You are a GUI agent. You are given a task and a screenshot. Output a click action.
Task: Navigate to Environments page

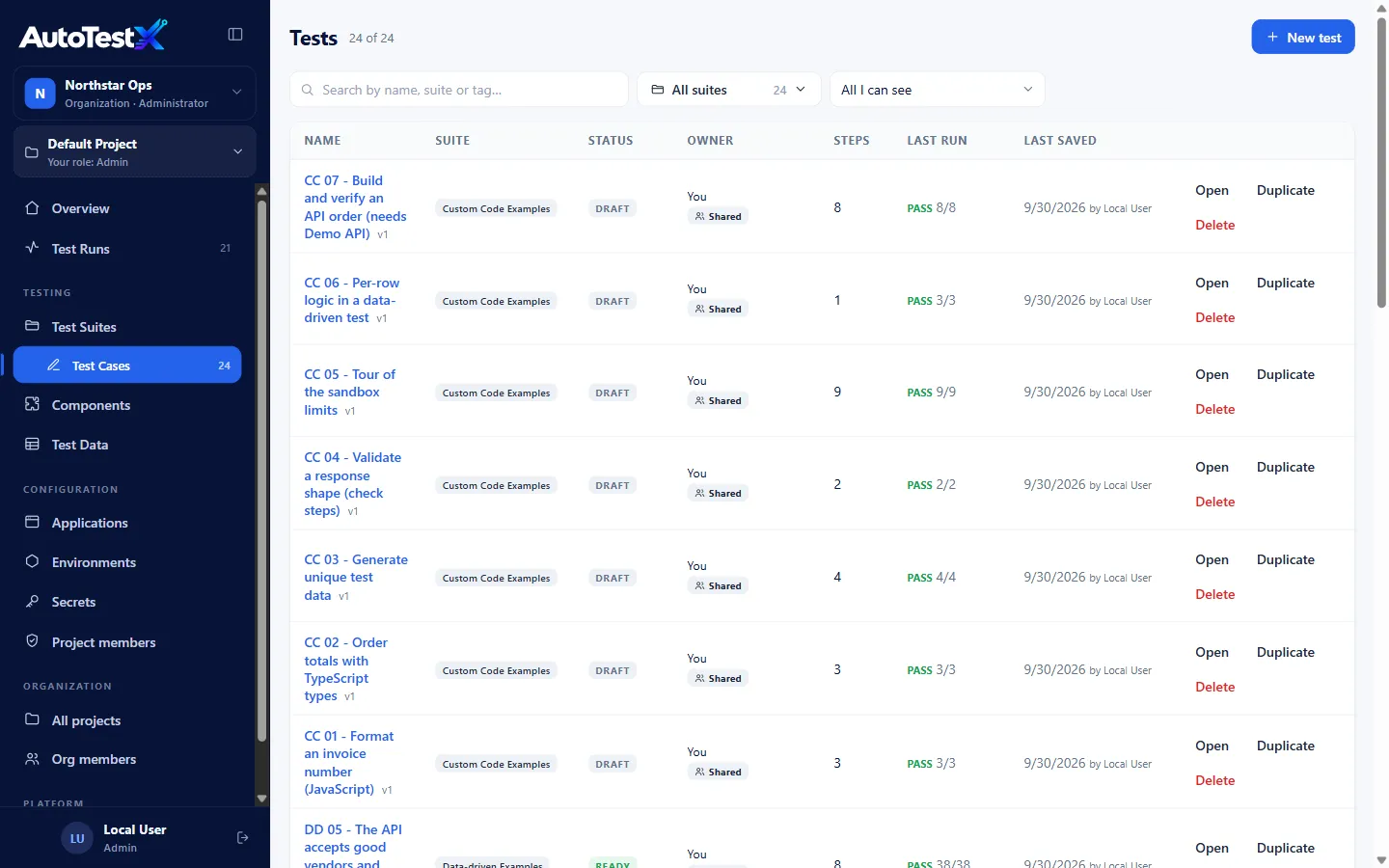pyautogui.click(x=127, y=561)
